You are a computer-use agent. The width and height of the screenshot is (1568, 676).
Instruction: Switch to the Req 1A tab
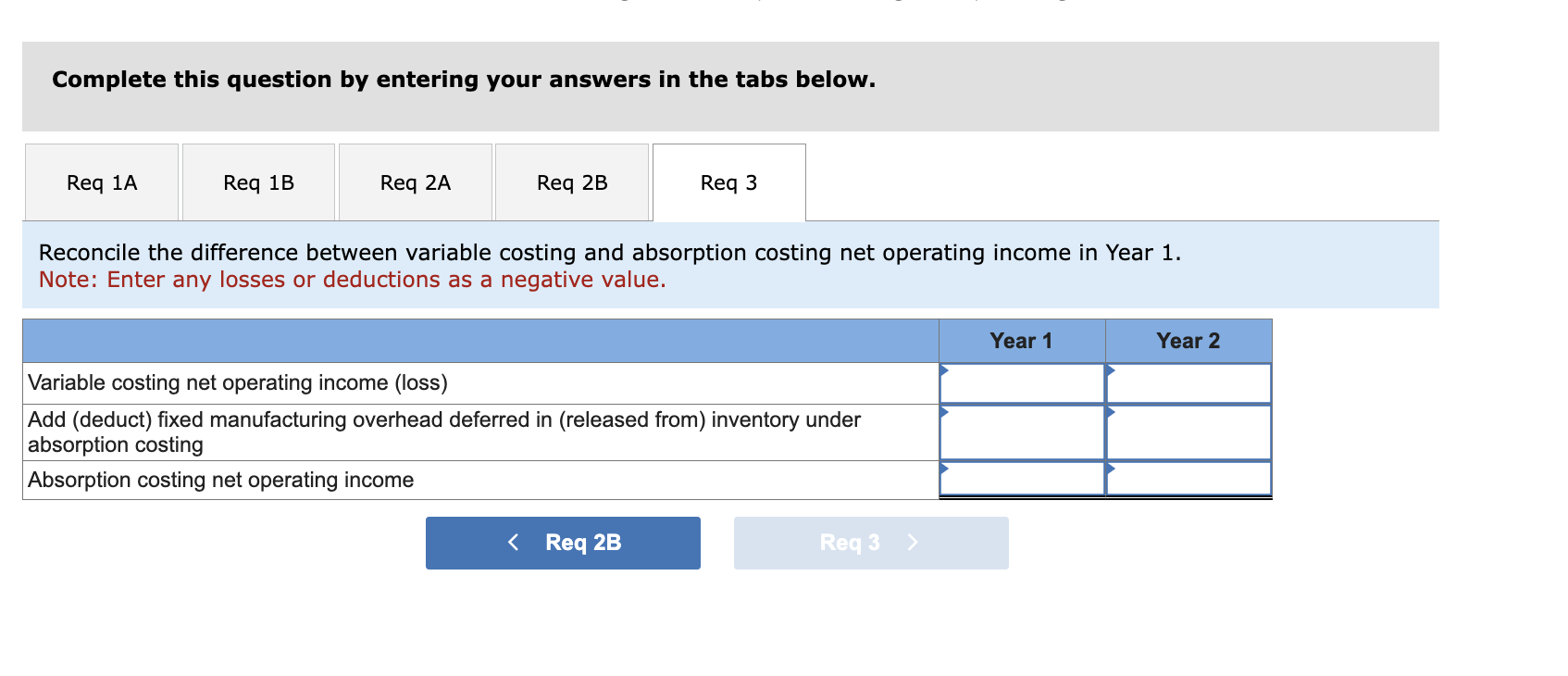[101, 182]
